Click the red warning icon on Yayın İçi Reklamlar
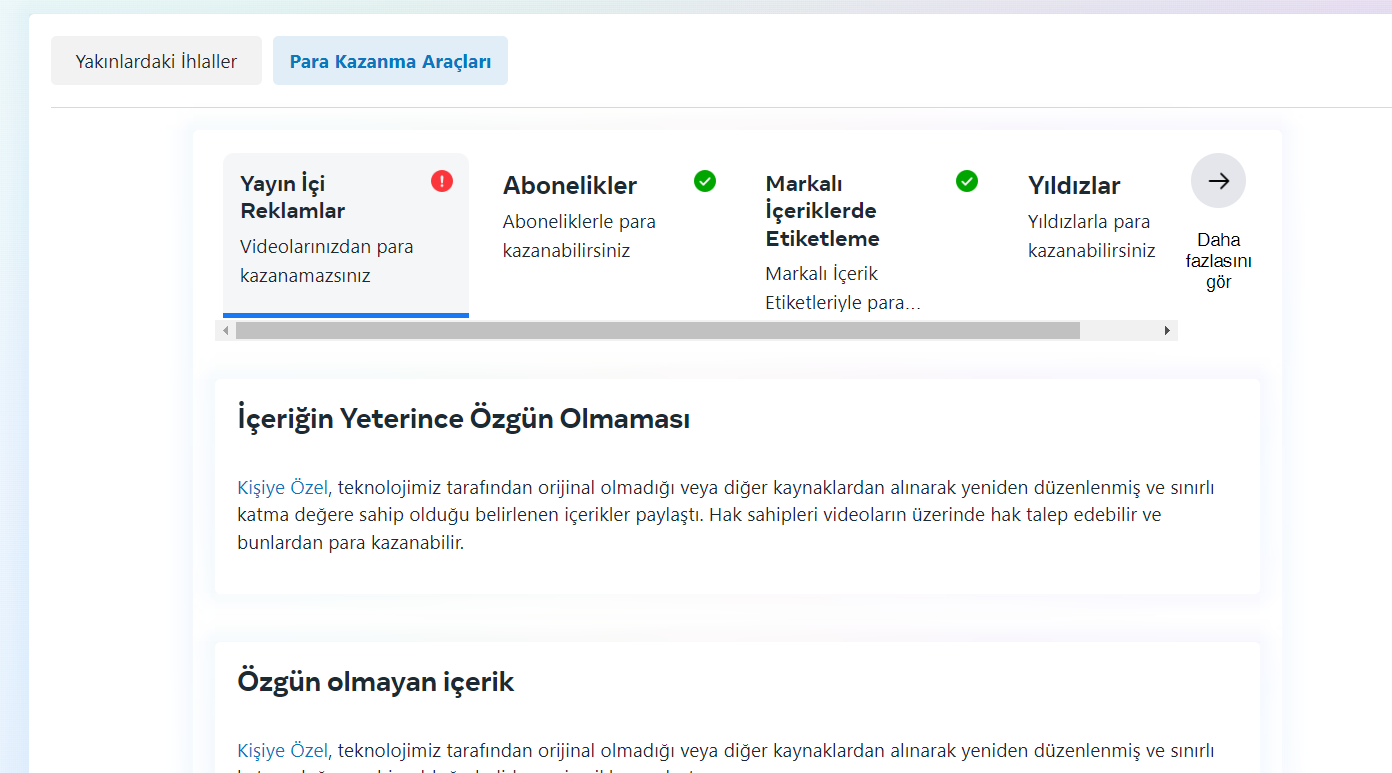Viewport: 1392px width, 773px height. (442, 181)
